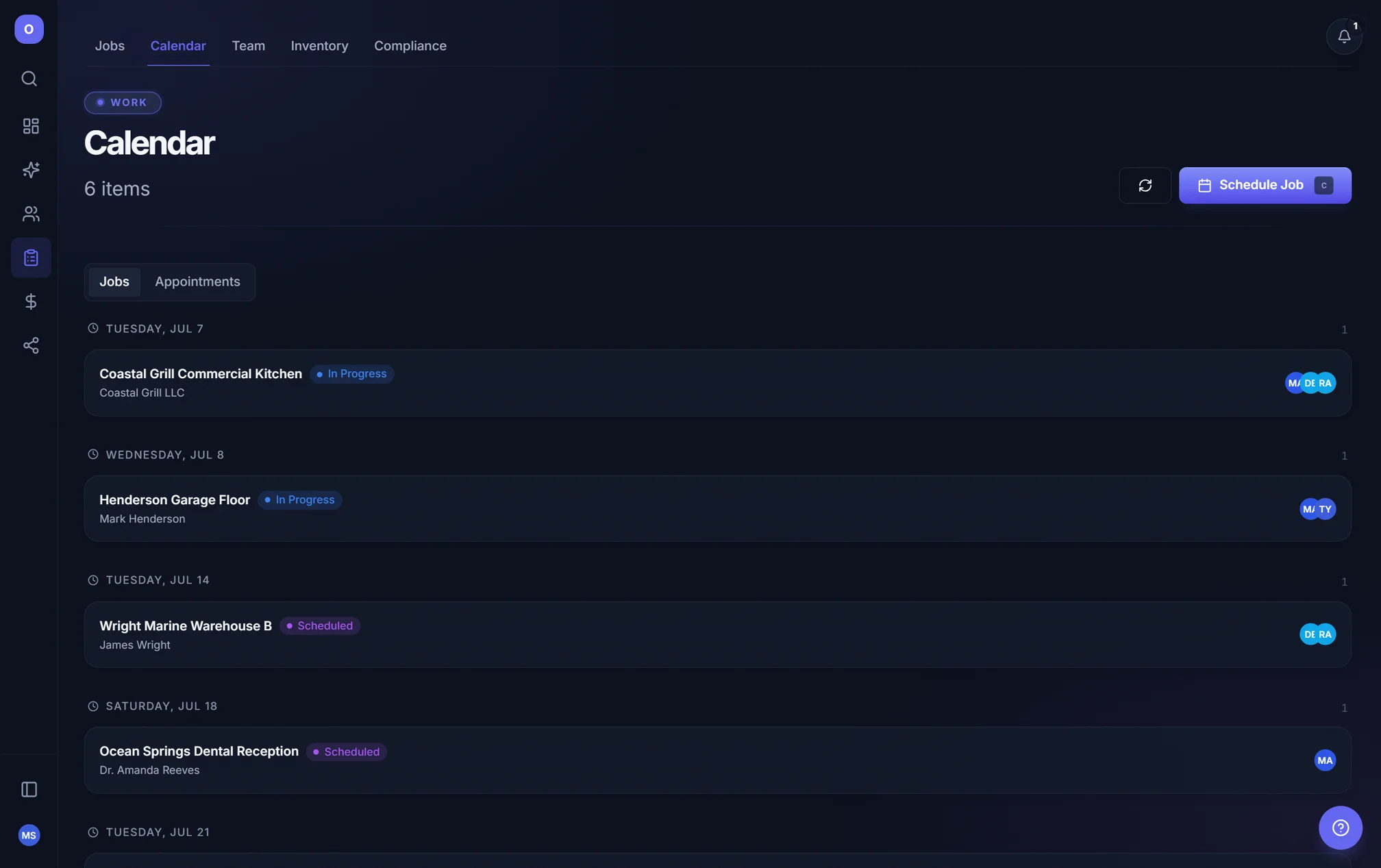This screenshot has height=868, width=1381.
Task: Open the share nodes sidebar icon
Action: click(31, 345)
